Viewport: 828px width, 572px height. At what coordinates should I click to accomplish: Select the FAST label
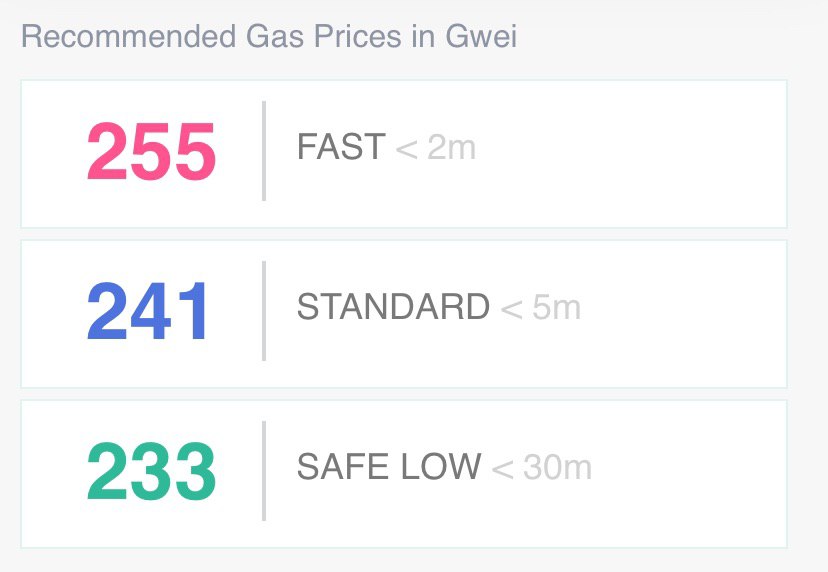click(341, 146)
